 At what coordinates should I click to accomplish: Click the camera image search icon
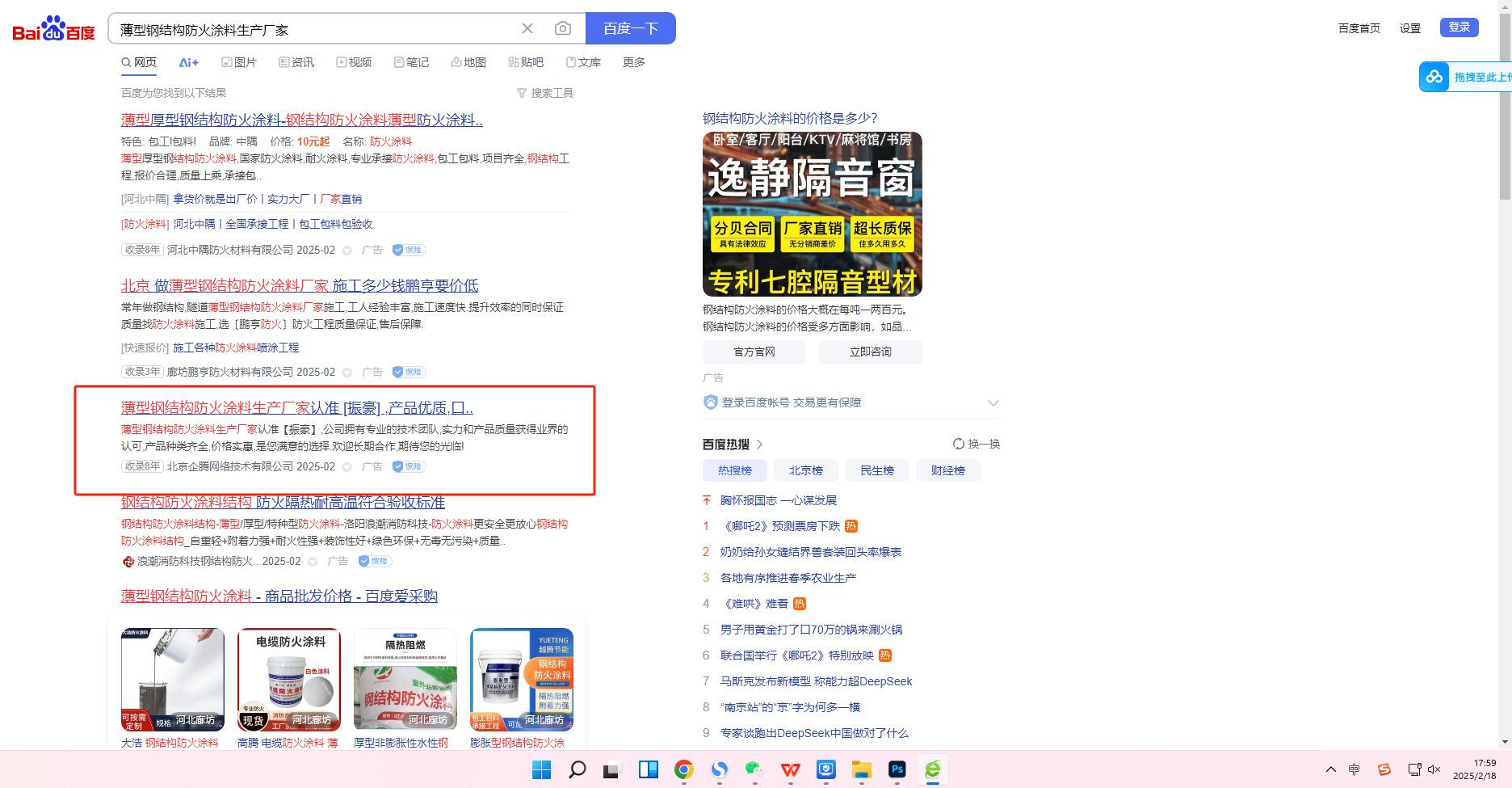tap(563, 29)
